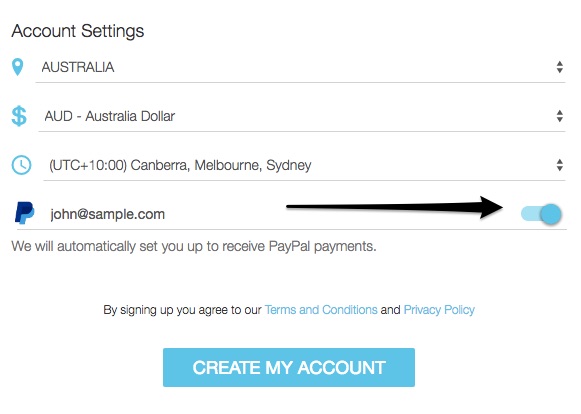
Task: Click the location pin icon
Action: click(x=17, y=67)
